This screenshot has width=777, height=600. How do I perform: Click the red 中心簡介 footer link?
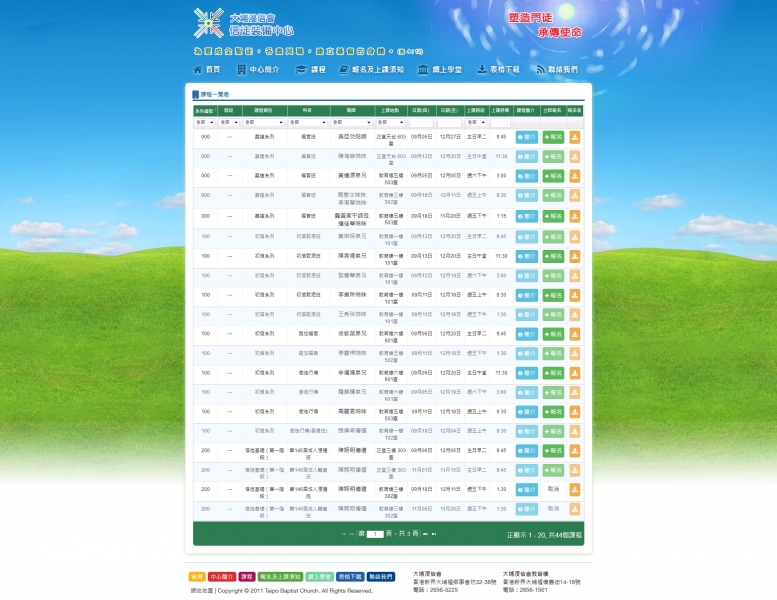pos(222,577)
